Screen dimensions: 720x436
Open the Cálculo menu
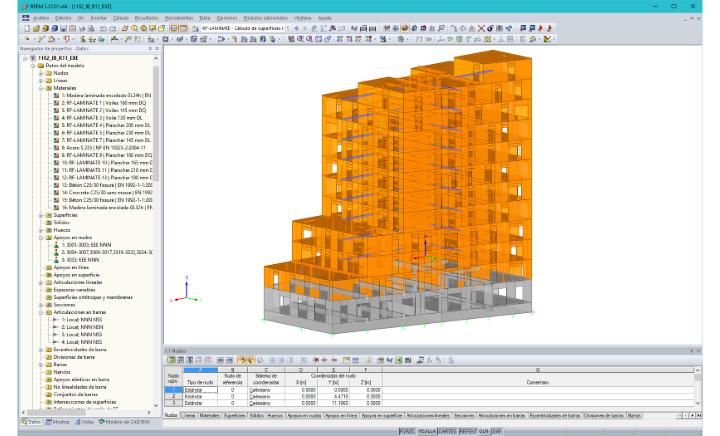[x=121, y=18]
